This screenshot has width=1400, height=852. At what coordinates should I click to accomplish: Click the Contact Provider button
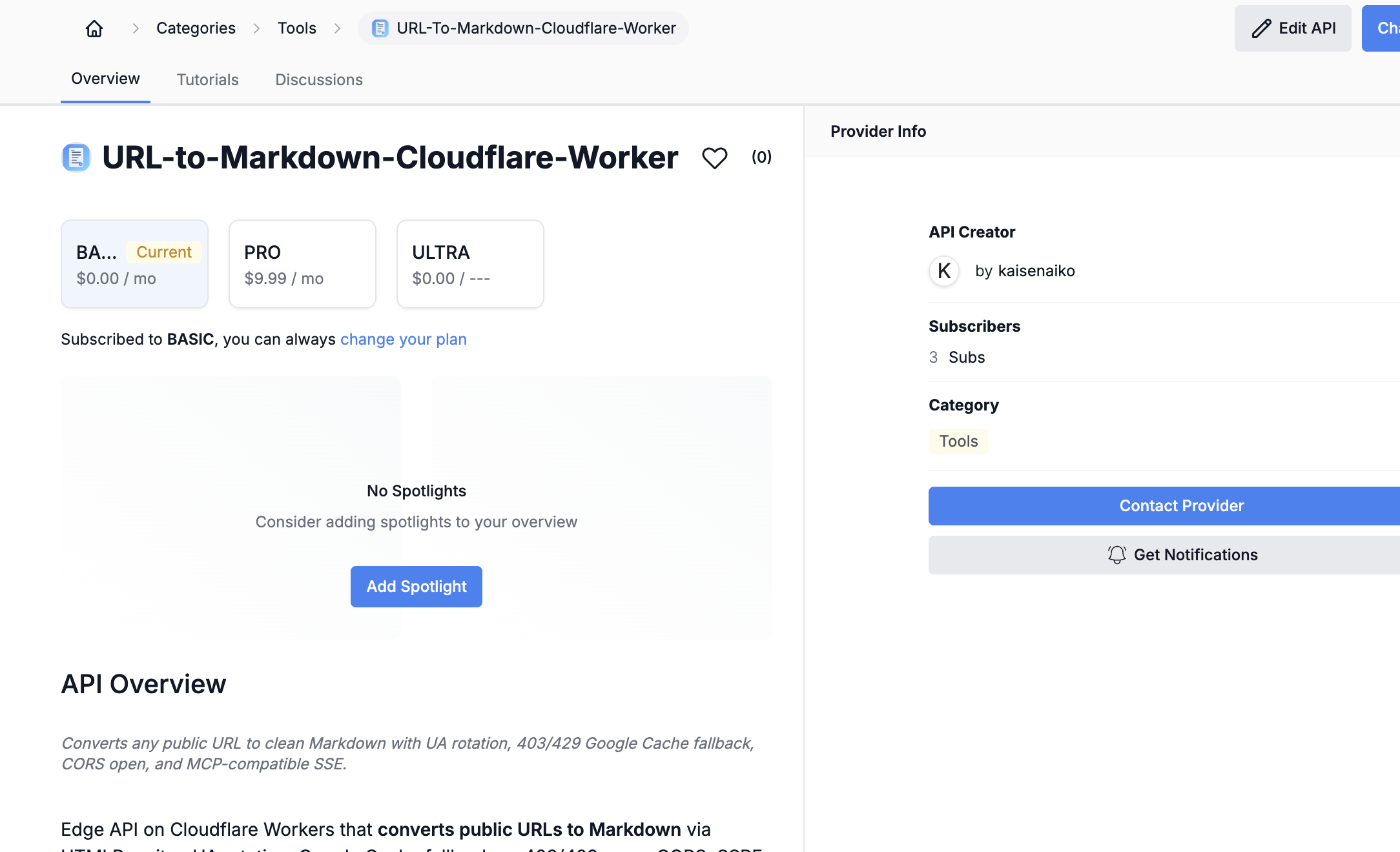(1164, 506)
